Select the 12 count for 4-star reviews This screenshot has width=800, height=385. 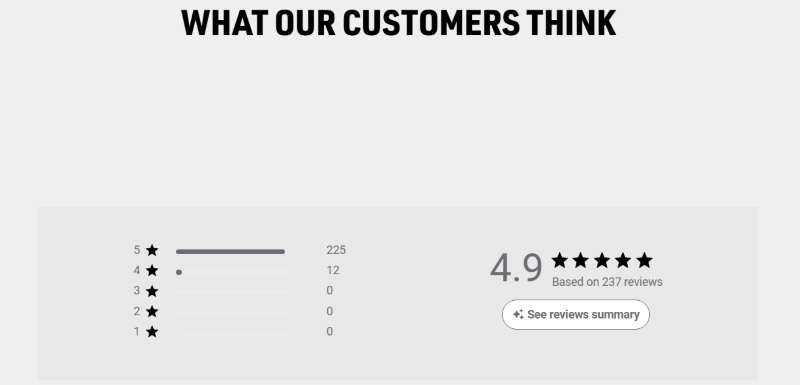click(x=333, y=271)
